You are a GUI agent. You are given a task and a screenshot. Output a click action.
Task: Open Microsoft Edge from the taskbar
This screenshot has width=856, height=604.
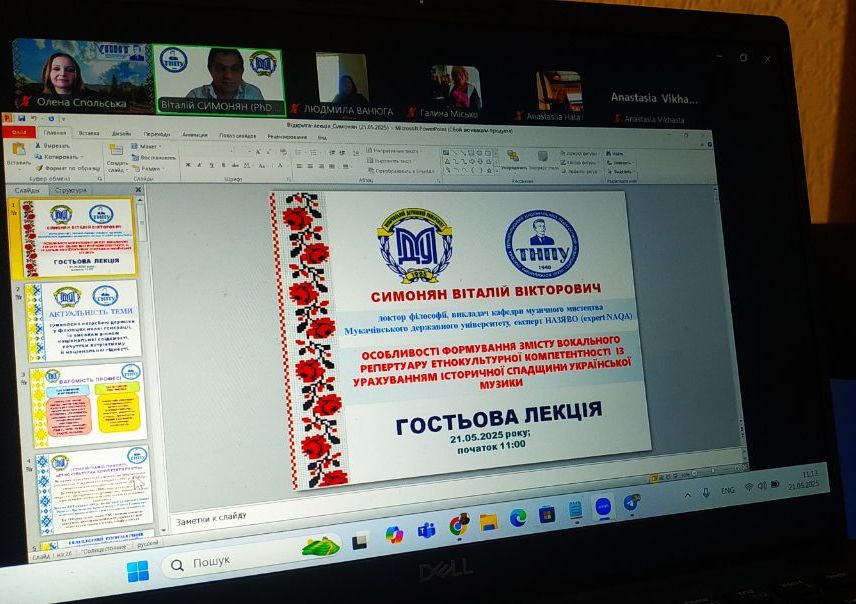coord(518,518)
